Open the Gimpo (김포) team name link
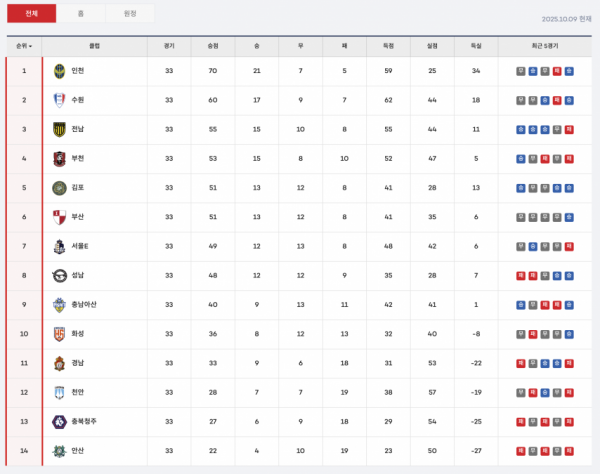The height and width of the screenshot is (474, 600). pyautogui.click(x=78, y=188)
